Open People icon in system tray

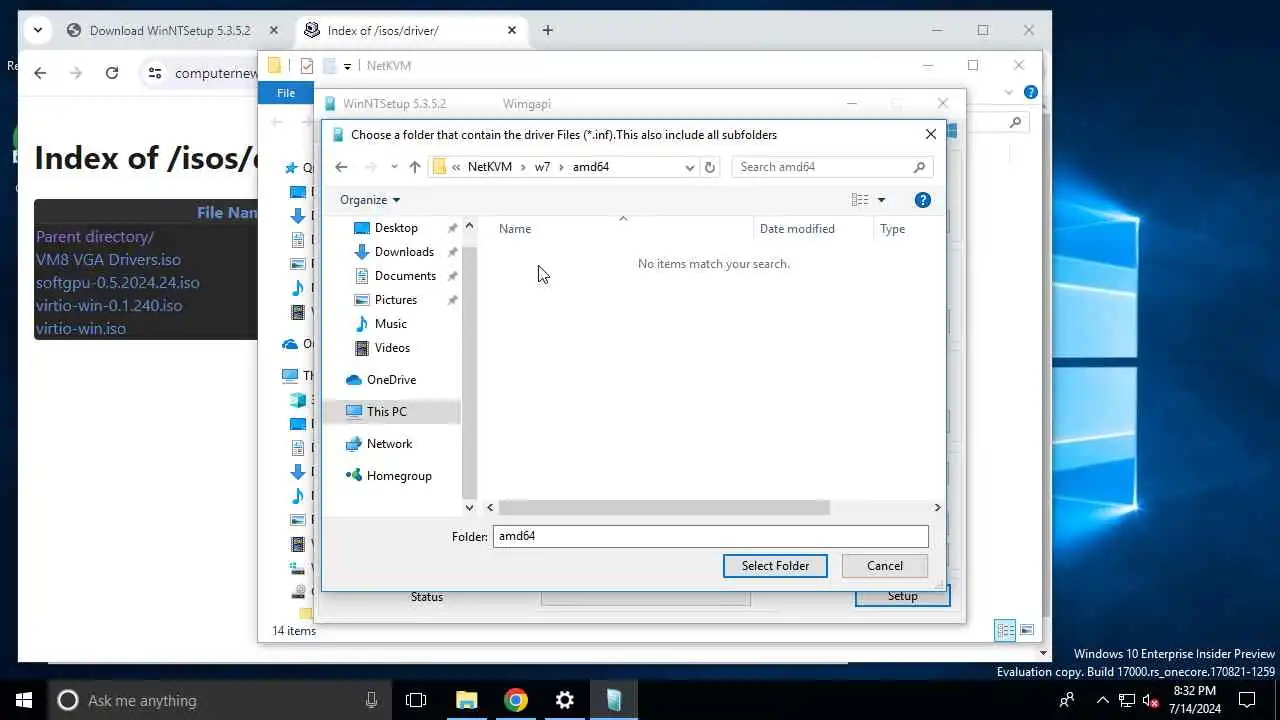[1067, 700]
